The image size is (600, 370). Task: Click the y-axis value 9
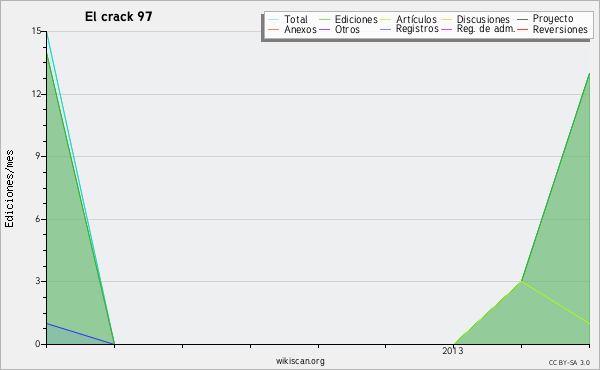pyautogui.click(x=38, y=156)
